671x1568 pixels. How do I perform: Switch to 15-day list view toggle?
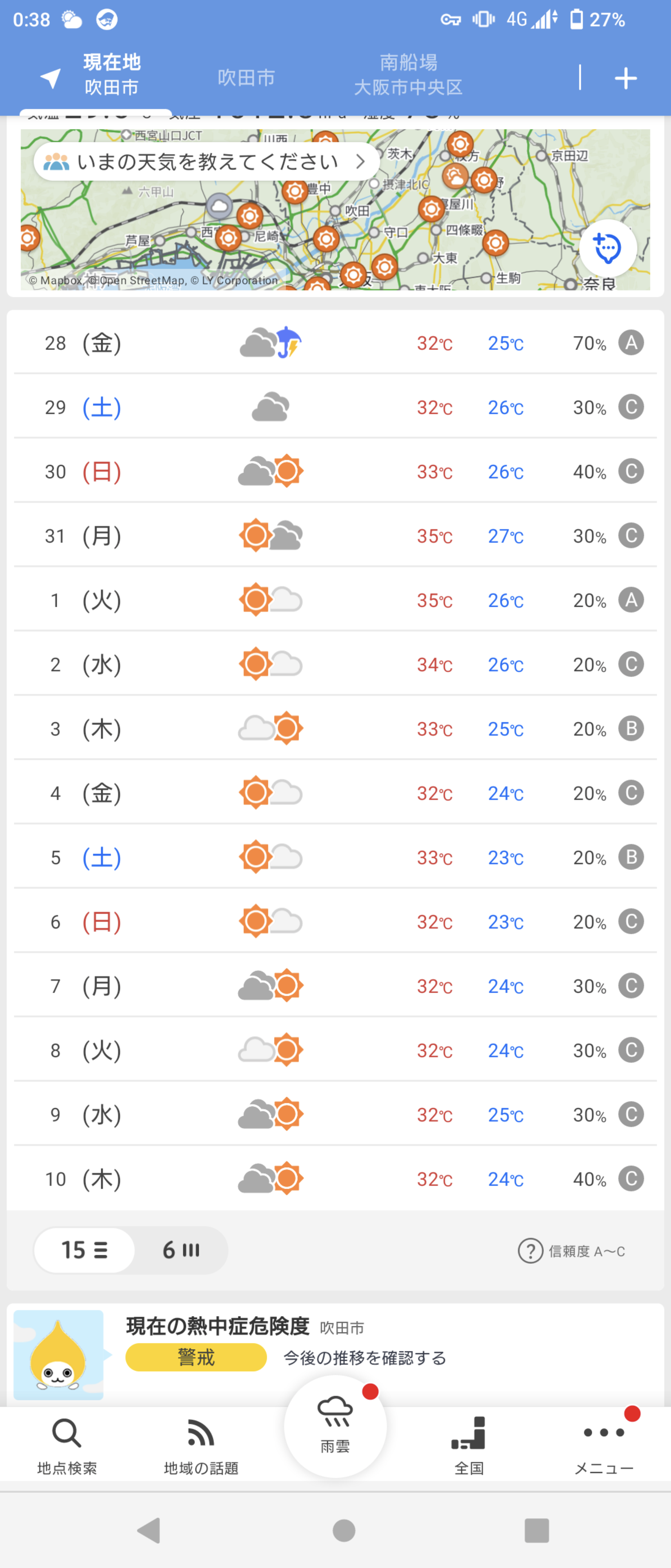[84, 1250]
